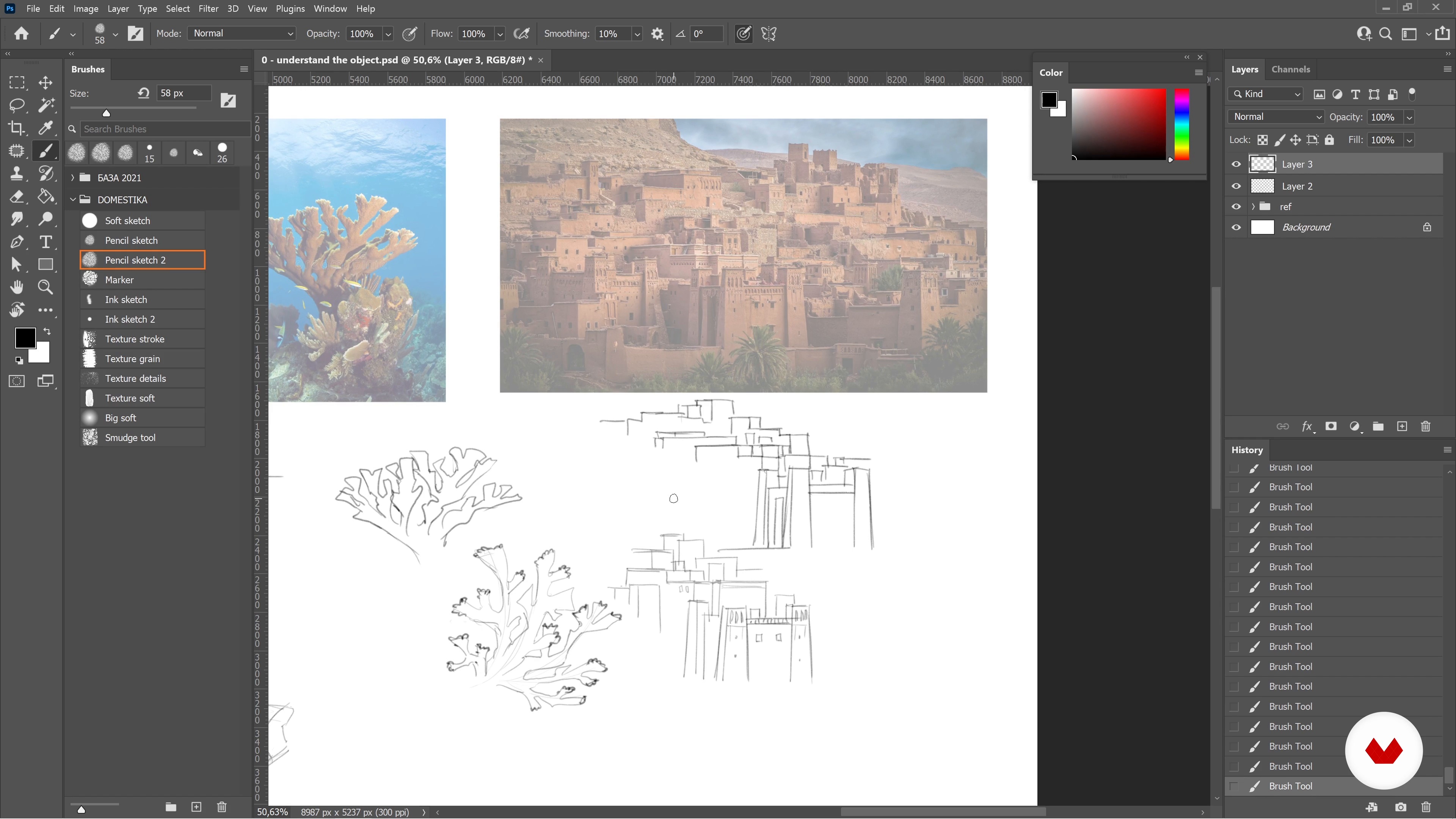Add a layer style fx
This screenshot has width=1456, height=819.
click(x=1307, y=427)
